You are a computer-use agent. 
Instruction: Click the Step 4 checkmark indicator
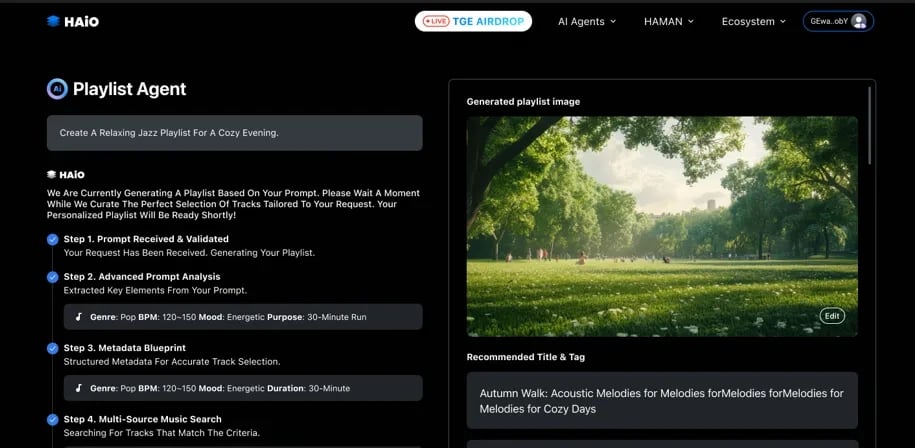point(52,419)
